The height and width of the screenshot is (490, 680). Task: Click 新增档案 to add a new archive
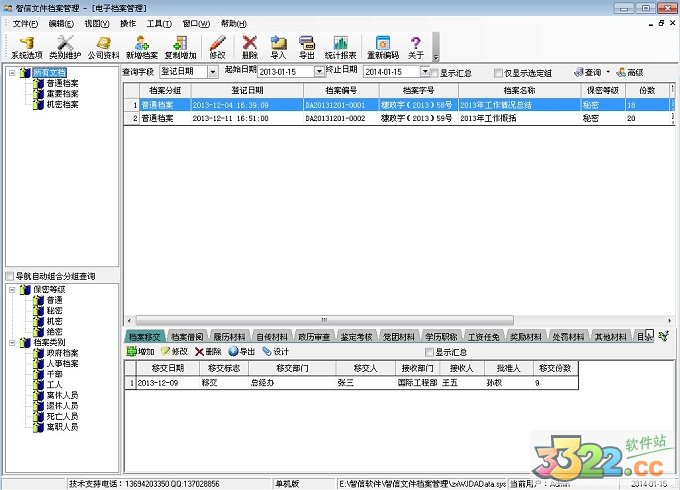click(x=142, y=46)
